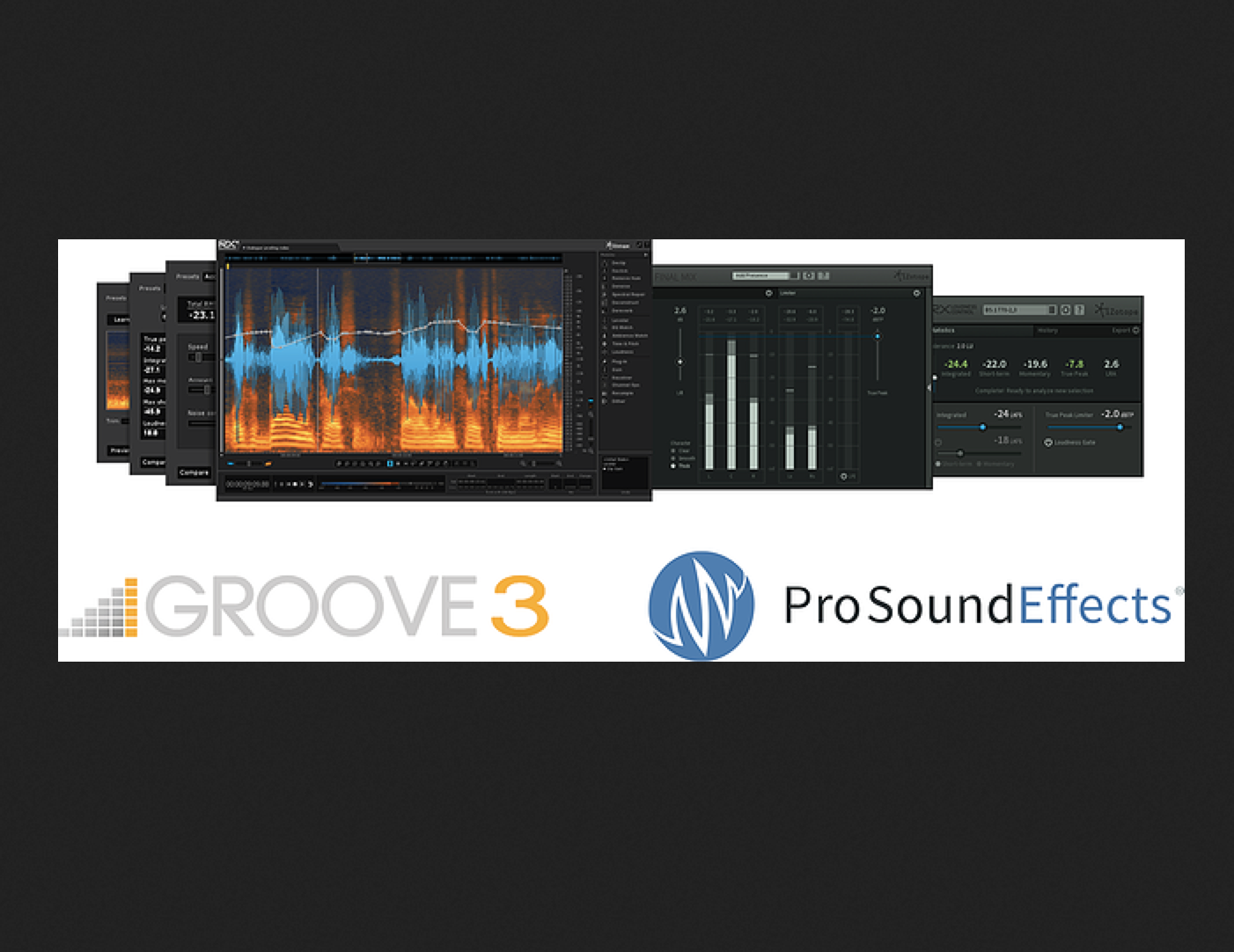The image size is (1234, 952).
Task: Open the Time & Pitch module
Action: point(623,343)
